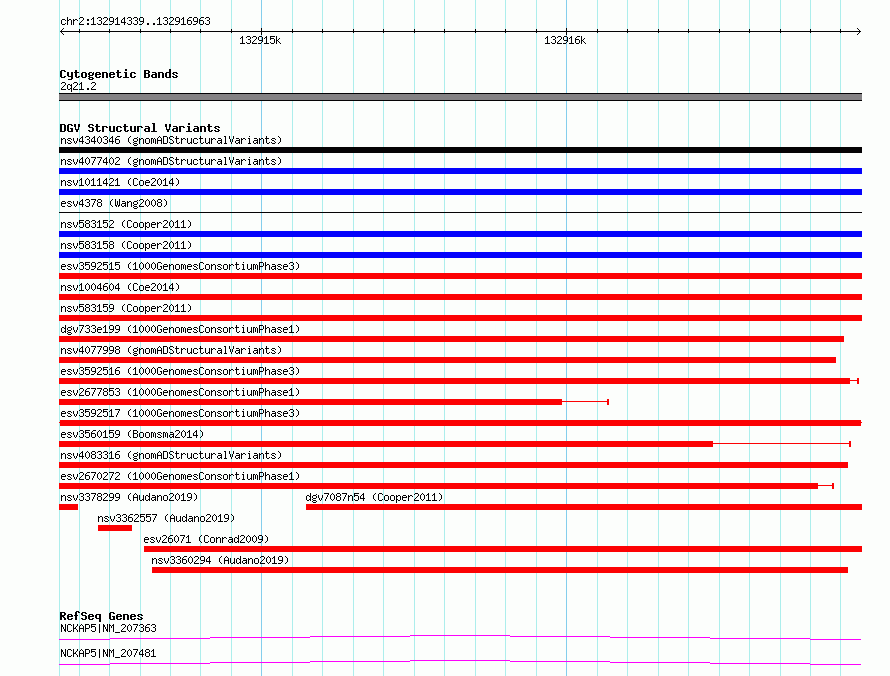This screenshot has width=890, height=676.
Task: Click the gray 2q21.2 cytogenetic band bar
Action: tap(460, 97)
